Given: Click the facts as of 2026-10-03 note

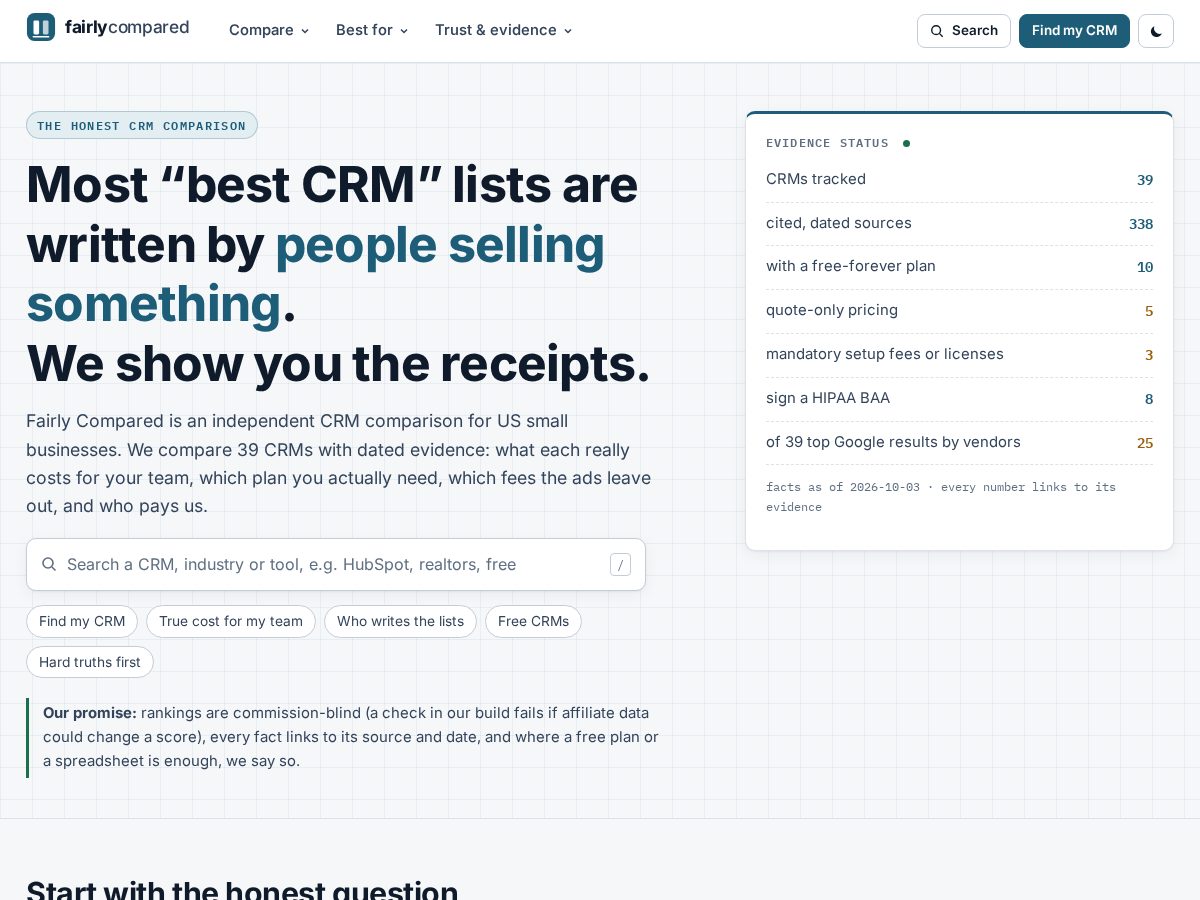Looking at the screenshot, I should click(x=941, y=497).
